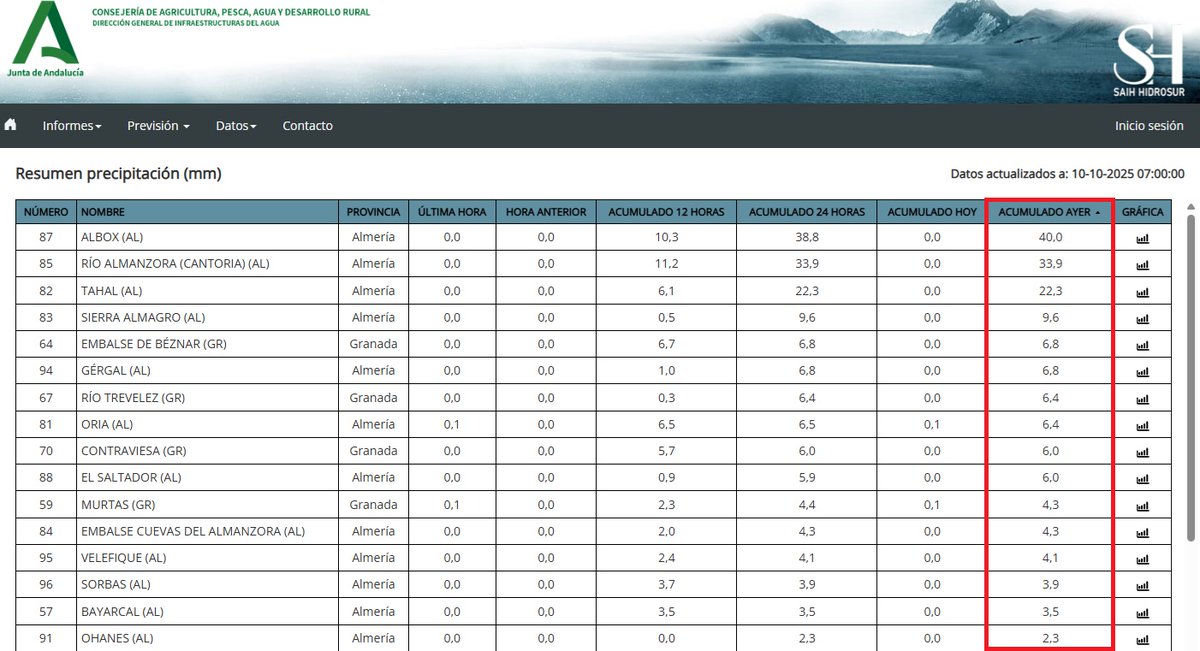This screenshot has height=651, width=1200.
Task: View the chart for MURTAS (GR)
Action: 1141,504
